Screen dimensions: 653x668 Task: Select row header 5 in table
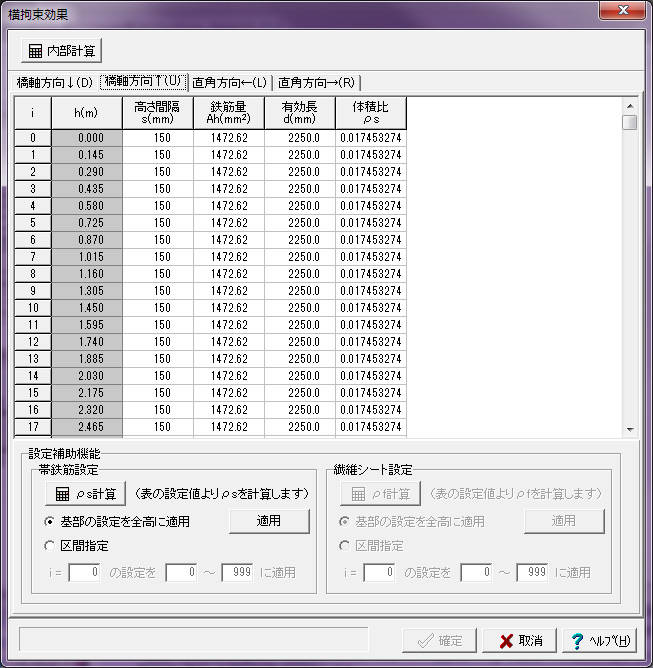click(x=33, y=223)
